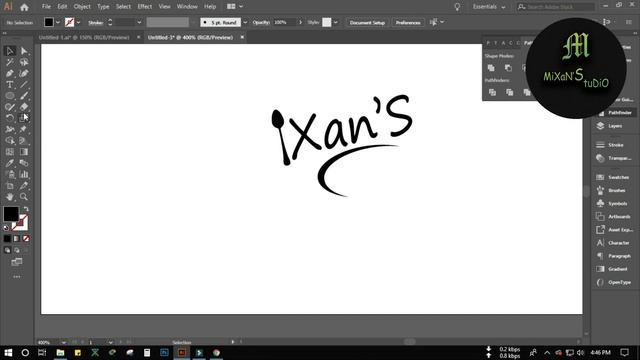
Task: Select the Type tool
Action: click(10, 85)
